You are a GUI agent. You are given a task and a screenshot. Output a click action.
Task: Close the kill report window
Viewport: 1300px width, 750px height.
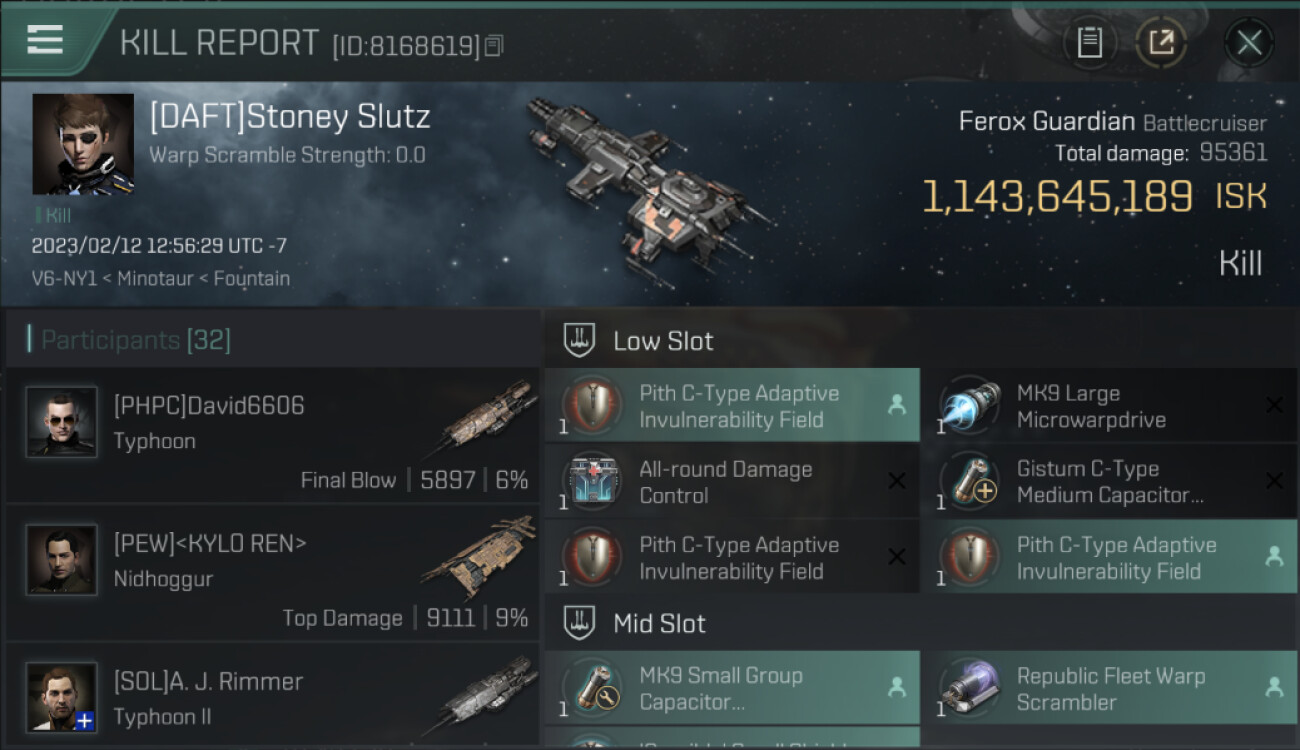1249,43
